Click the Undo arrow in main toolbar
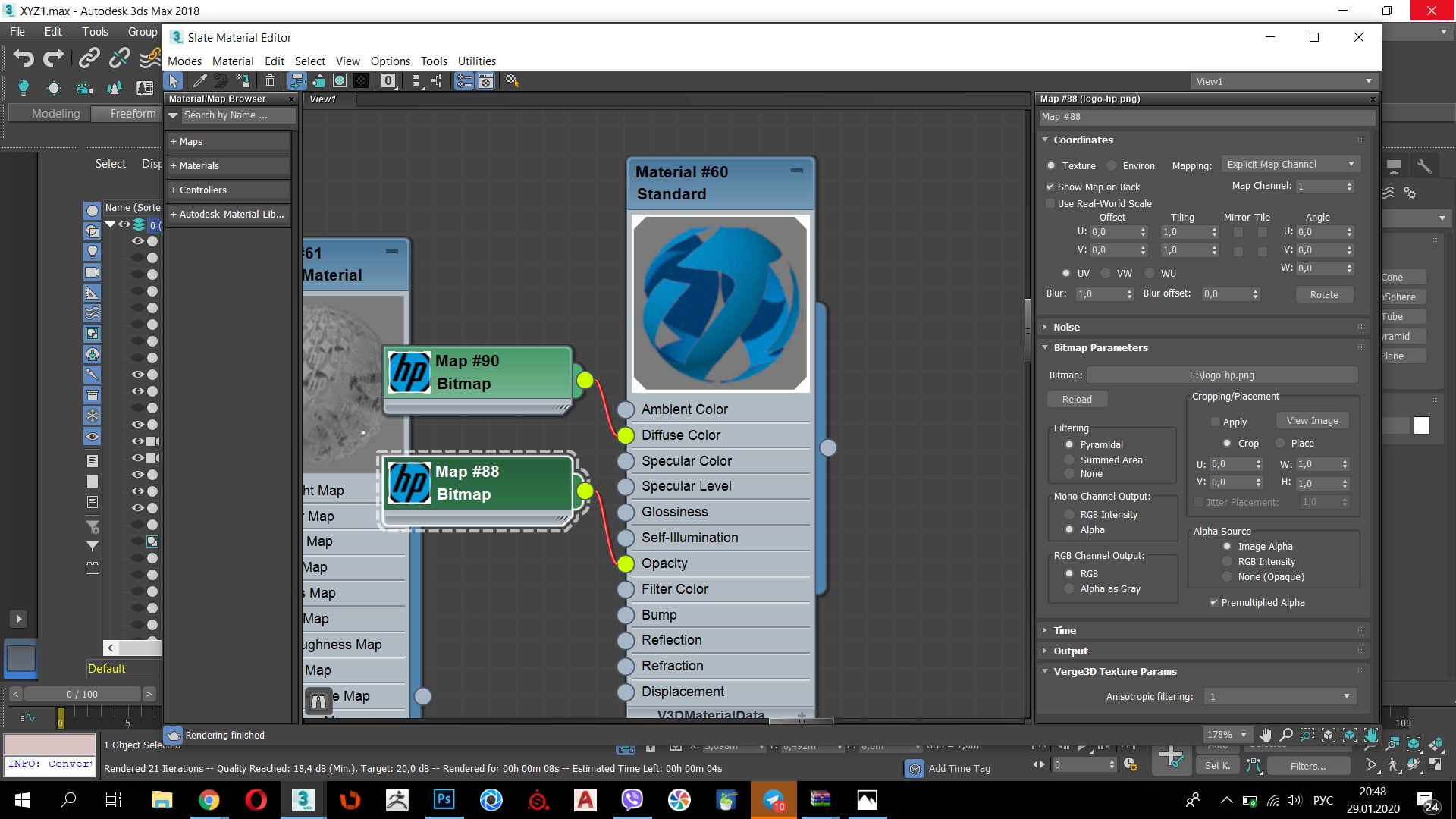Viewport: 1456px width, 819px height. click(x=24, y=58)
